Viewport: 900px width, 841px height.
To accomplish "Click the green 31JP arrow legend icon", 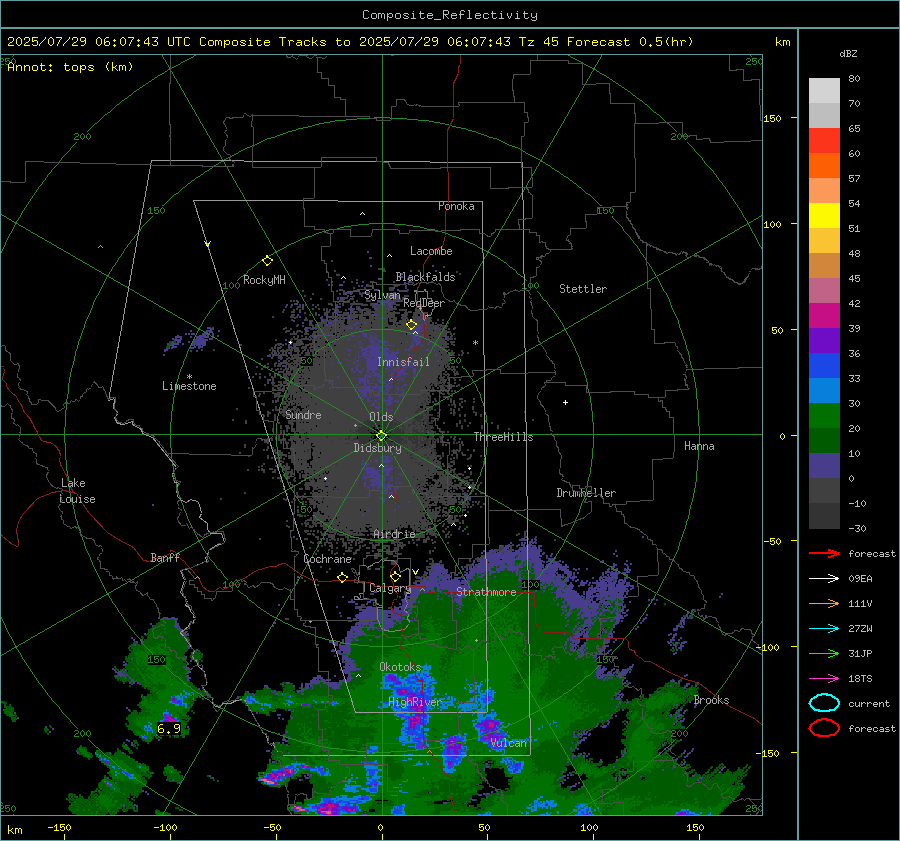I will tap(824, 653).
